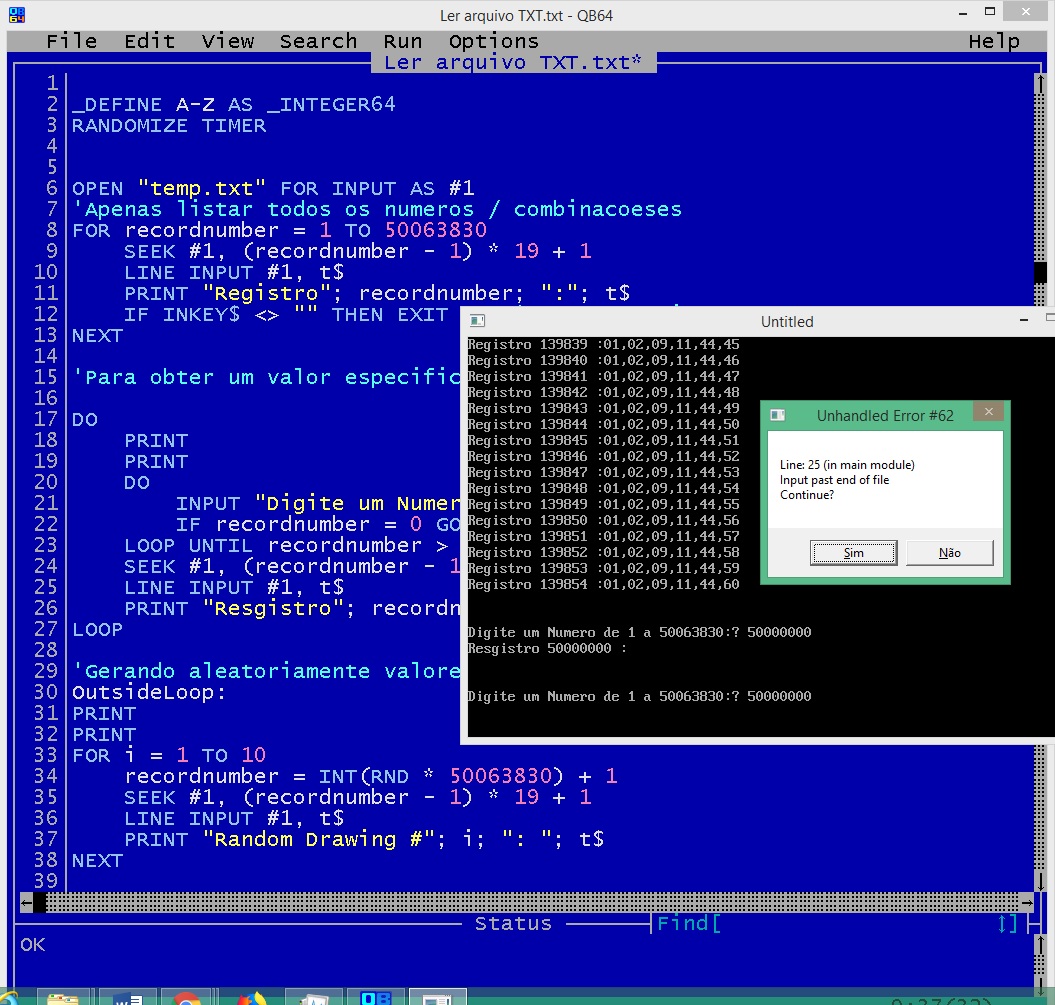Open the File menu
This screenshot has width=1055, height=1005.
click(72, 41)
